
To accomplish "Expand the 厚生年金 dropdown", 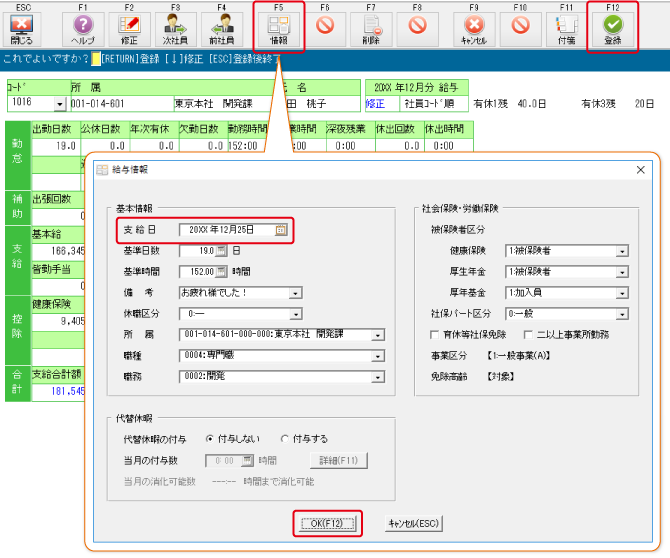I will pos(622,273).
